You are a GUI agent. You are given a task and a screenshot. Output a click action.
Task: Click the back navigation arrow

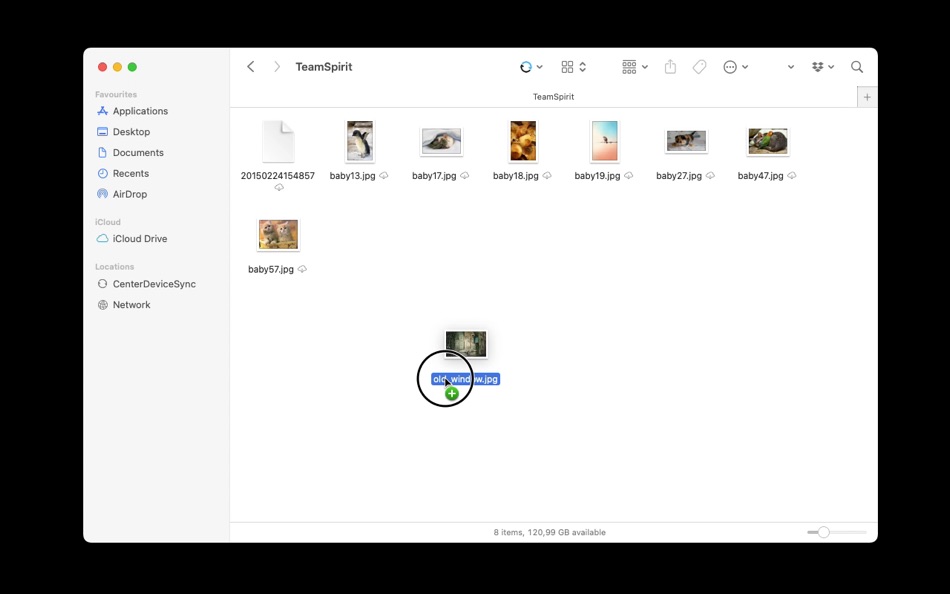[x=250, y=66]
